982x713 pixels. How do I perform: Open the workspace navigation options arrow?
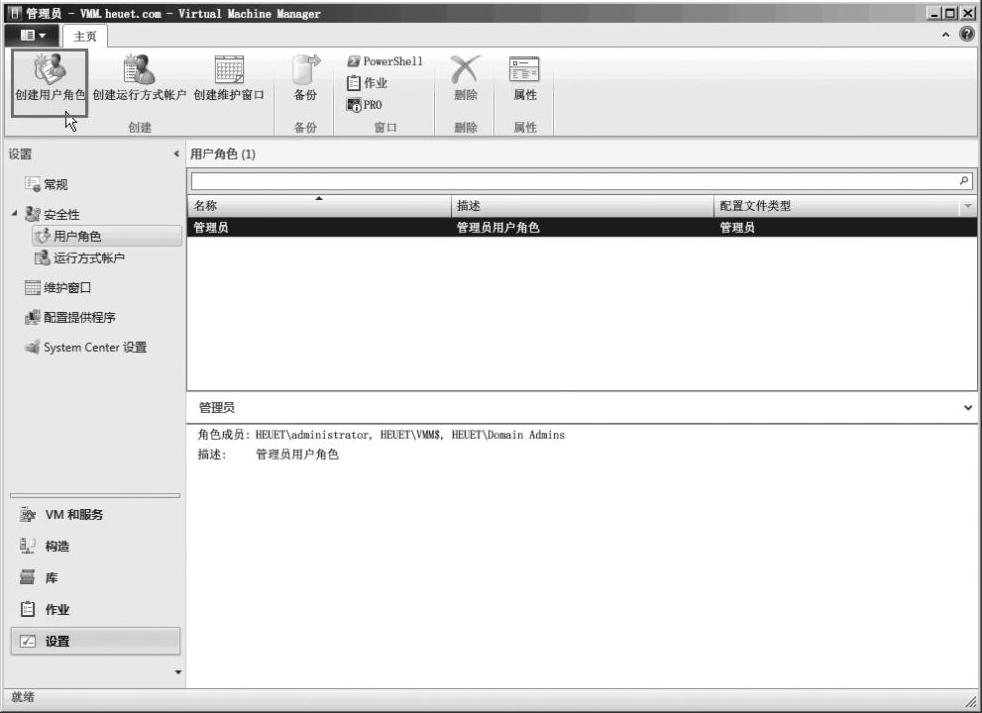coord(178,672)
